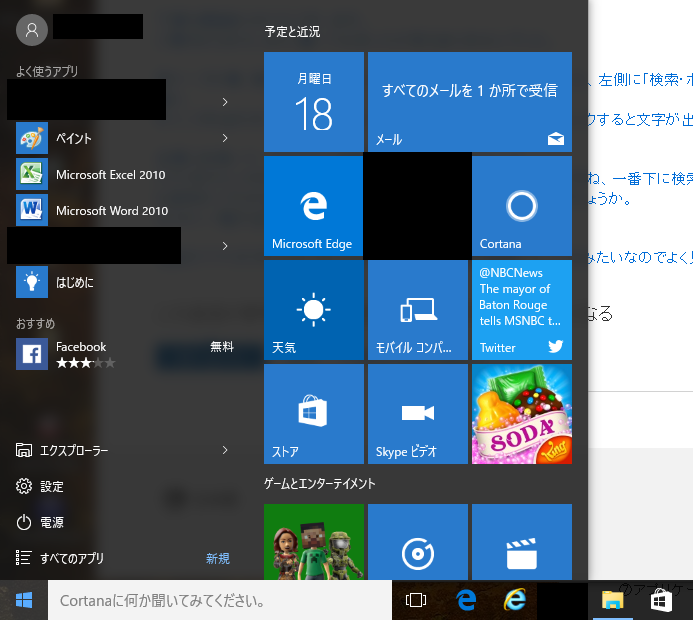The width and height of the screenshot is (693, 620).
Task: Open File Explorer from the taskbar
Action: point(613,600)
